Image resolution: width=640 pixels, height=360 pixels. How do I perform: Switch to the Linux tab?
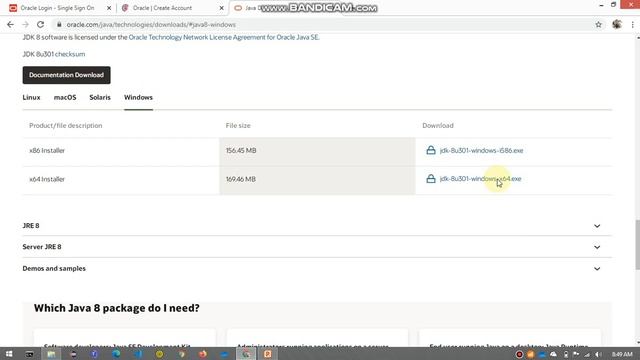coord(31,97)
